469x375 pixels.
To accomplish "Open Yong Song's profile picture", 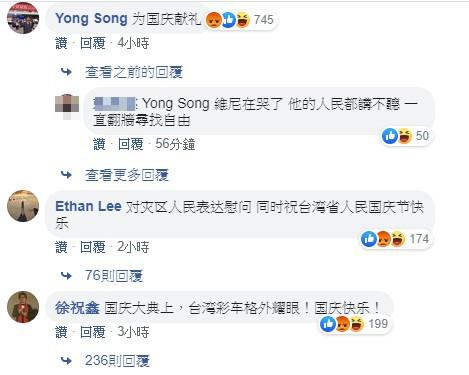I will (23, 18).
